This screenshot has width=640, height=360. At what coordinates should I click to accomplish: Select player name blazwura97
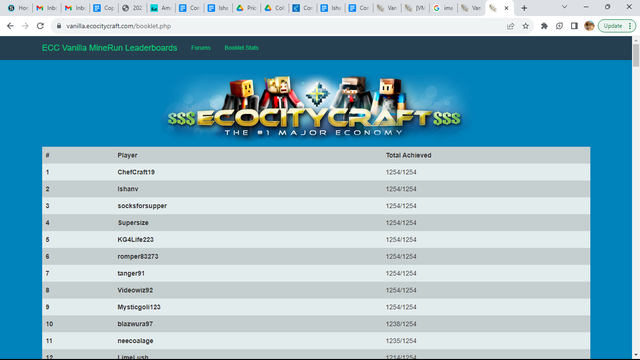click(x=135, y=324)
